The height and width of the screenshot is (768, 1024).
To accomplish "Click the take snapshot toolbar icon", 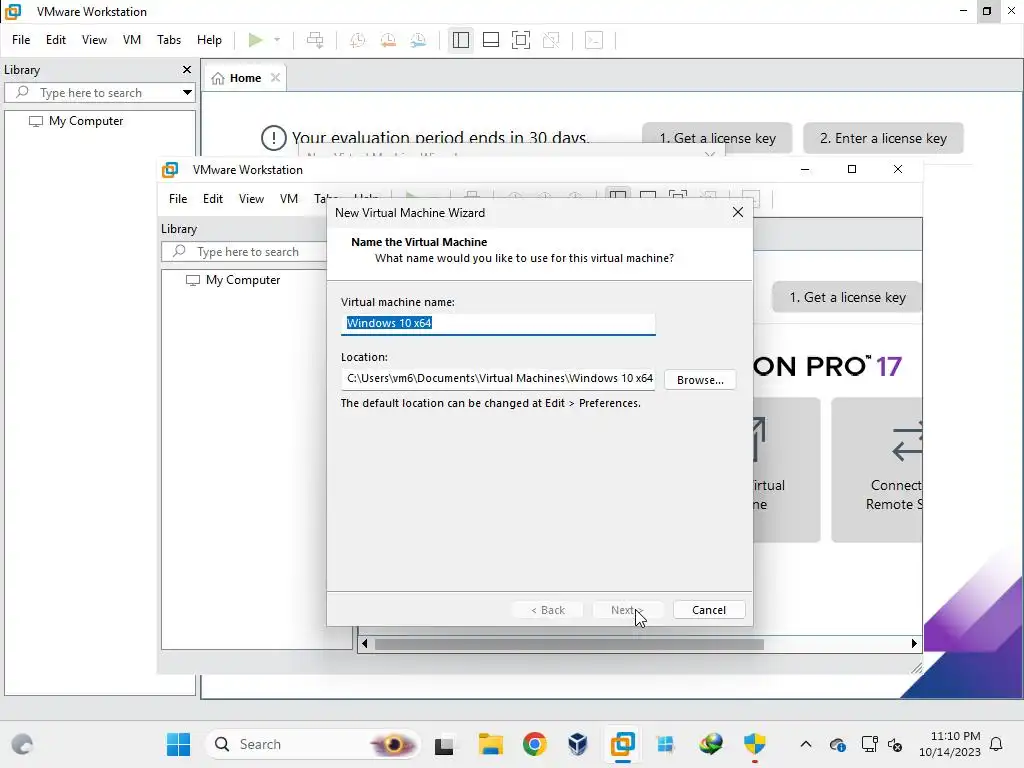I will point(357,40).
